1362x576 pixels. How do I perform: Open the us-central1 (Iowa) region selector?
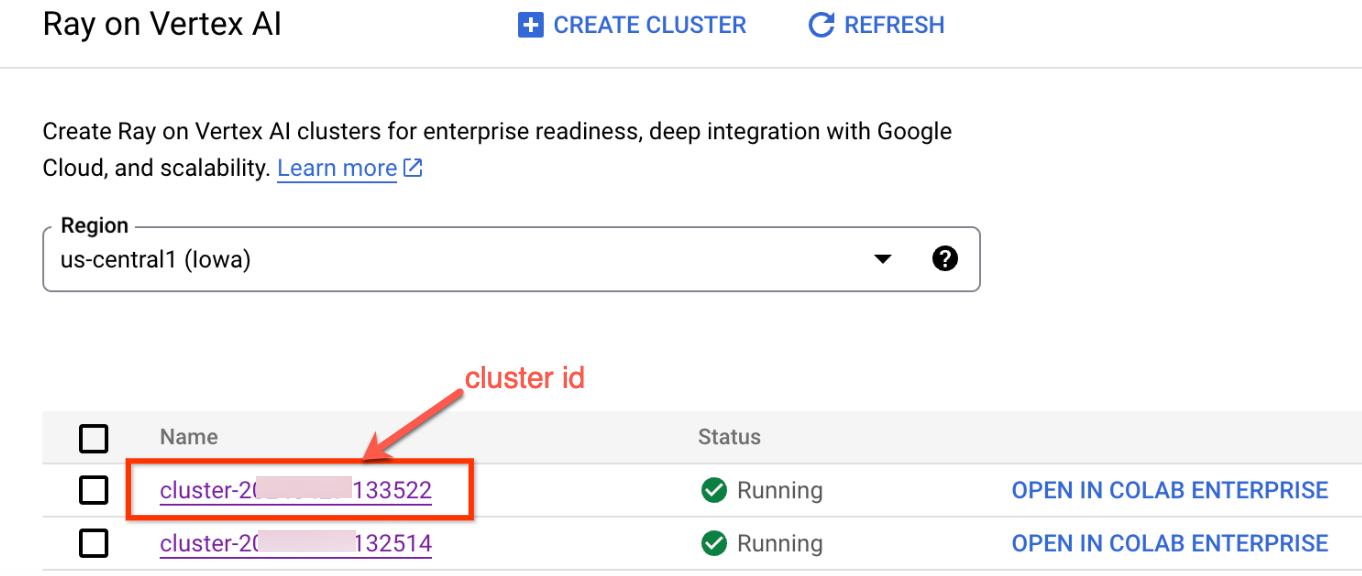pos(460,259)
